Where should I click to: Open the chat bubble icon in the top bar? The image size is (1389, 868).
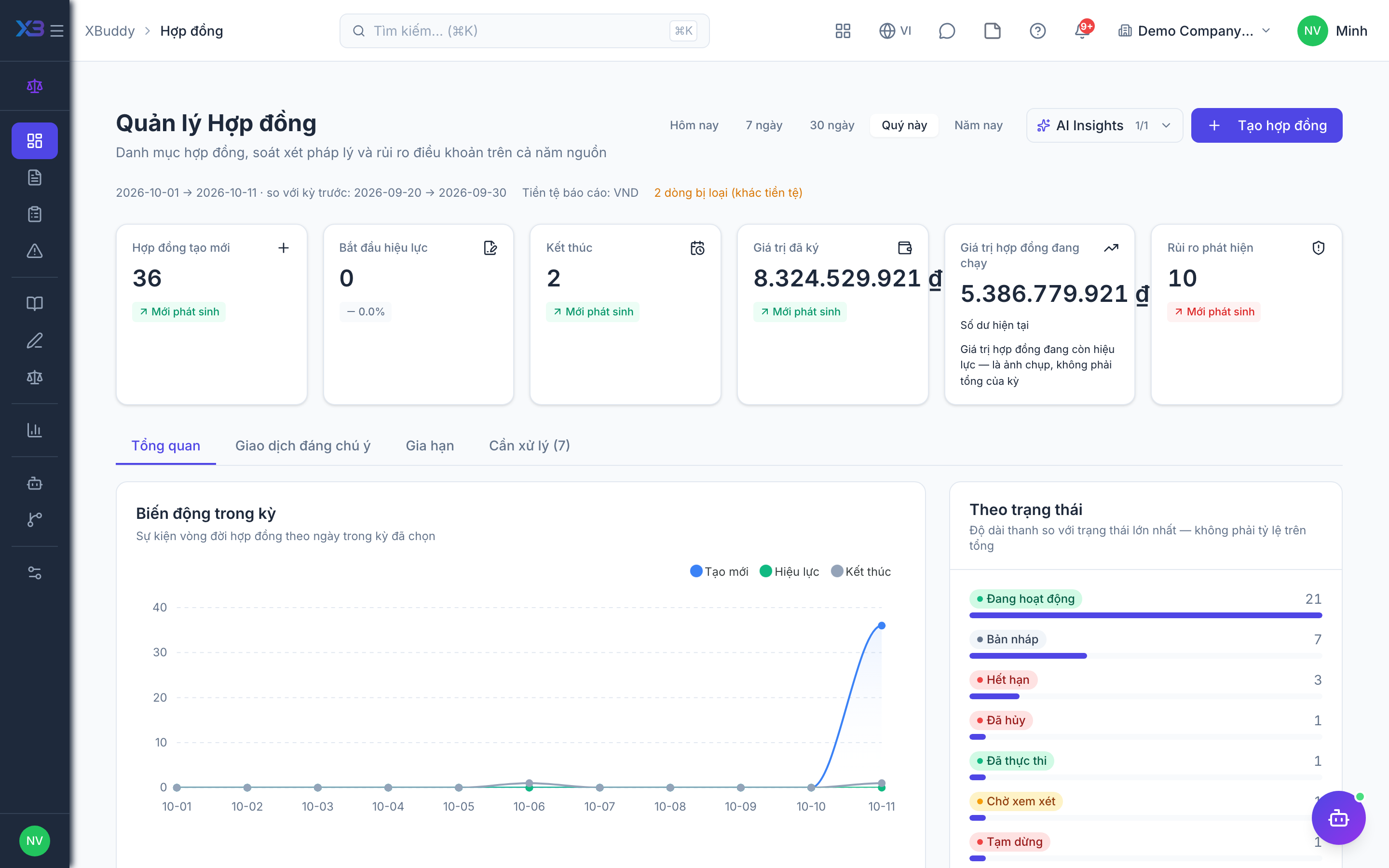pyautogui.click(x=946, y=30)
